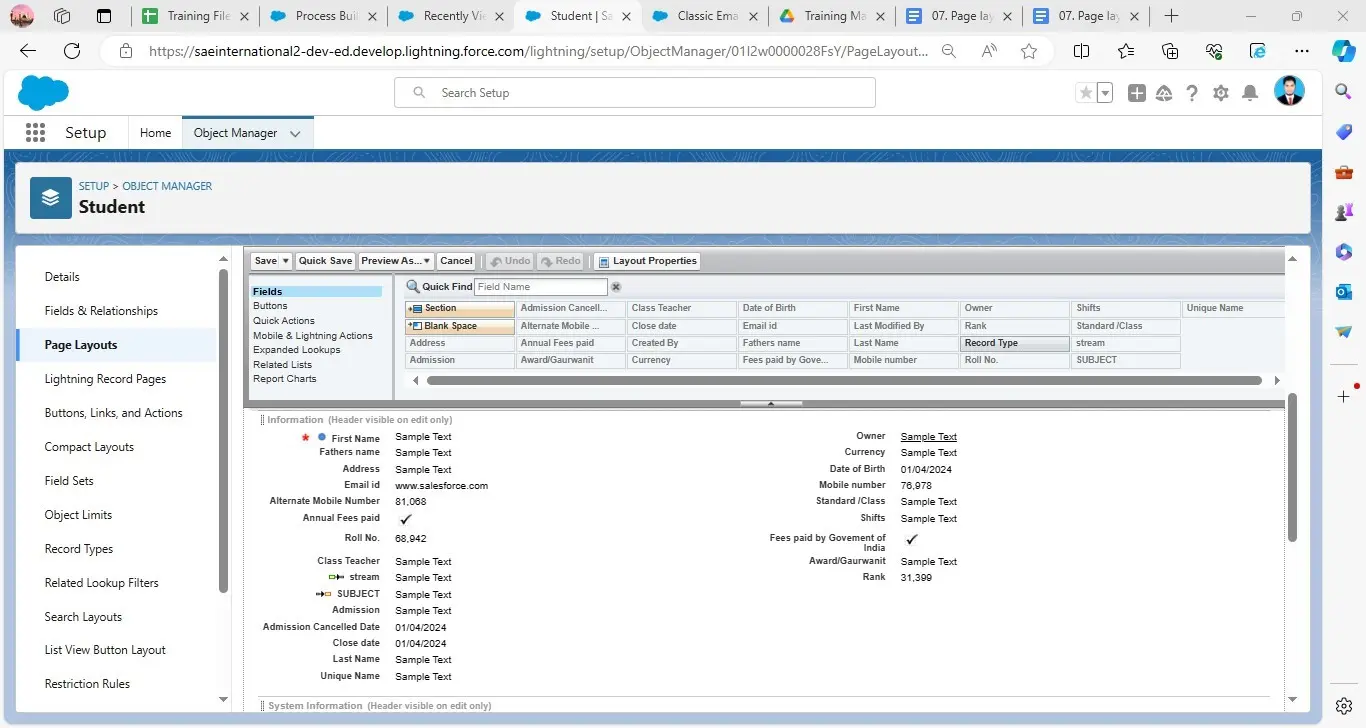This screenshot has height=728, width=1366.
Task: Open the Preview As dropdown
Action: [395, 261]
